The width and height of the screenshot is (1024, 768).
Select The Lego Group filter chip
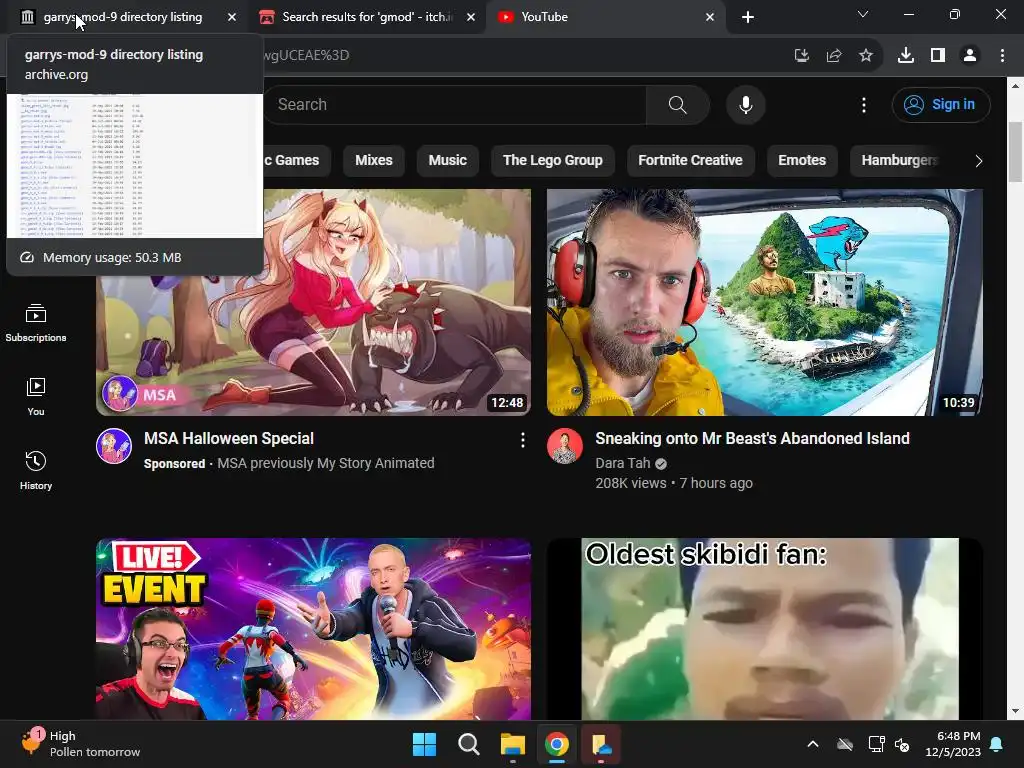coord(552,161)
